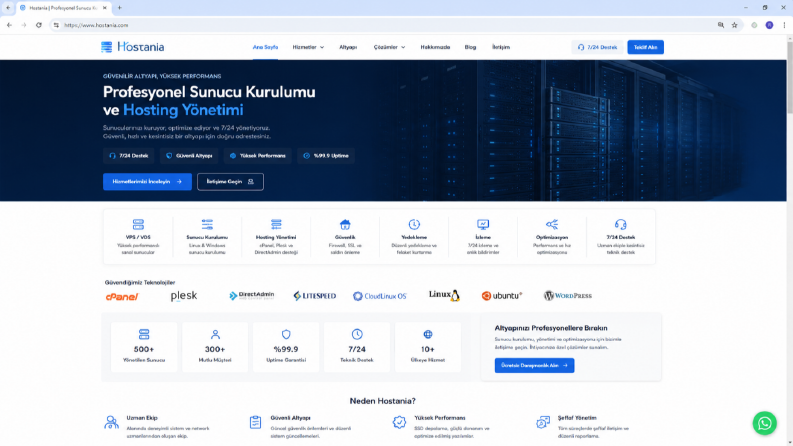Click the 7/24 Destek headset service icon

(x=620, y=224)
